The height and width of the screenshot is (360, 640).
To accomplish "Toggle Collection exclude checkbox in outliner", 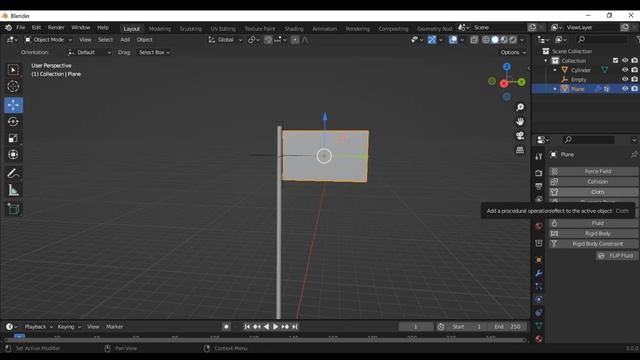I will (x=615, y=60).
